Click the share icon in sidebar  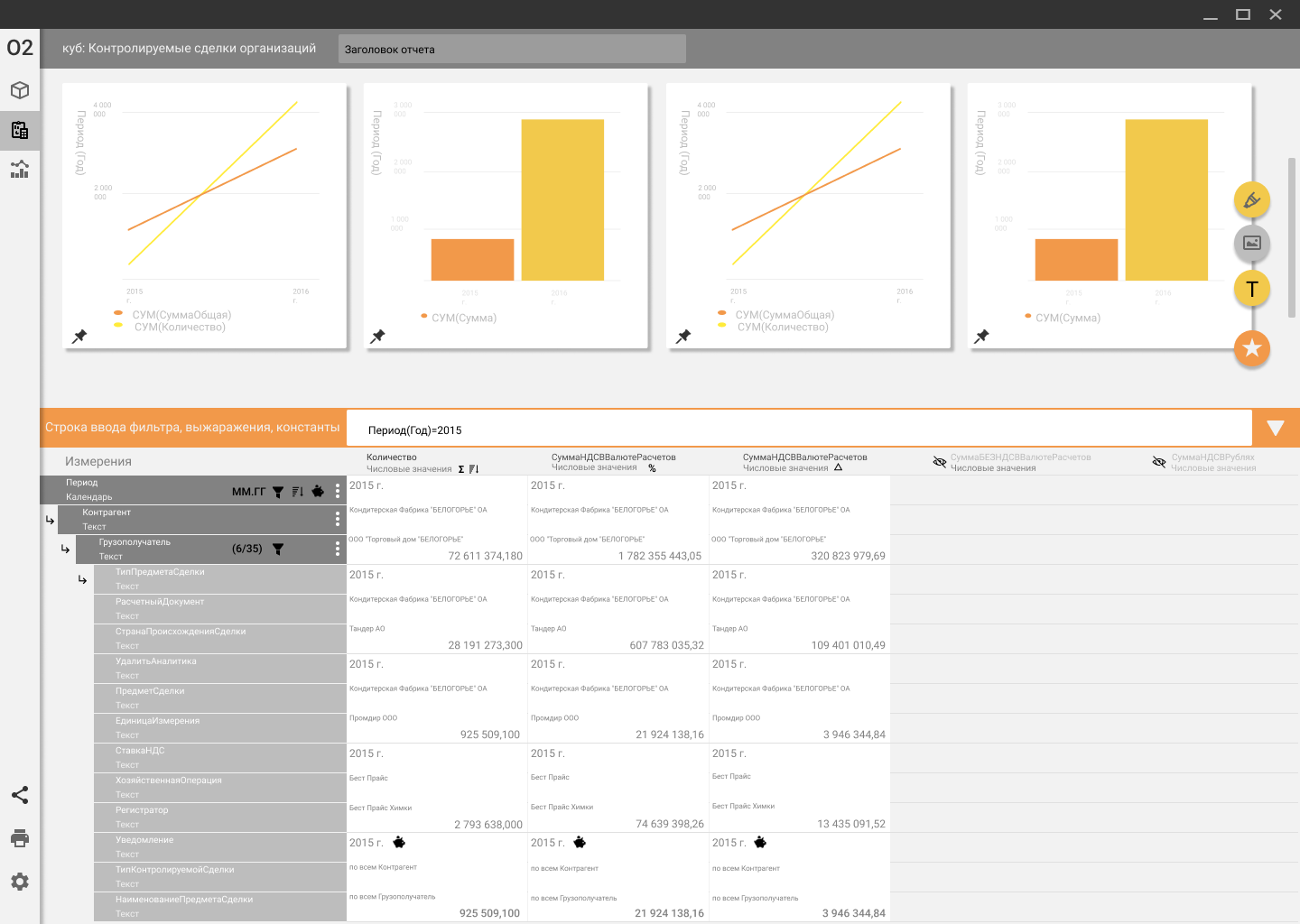pos(20,795)
